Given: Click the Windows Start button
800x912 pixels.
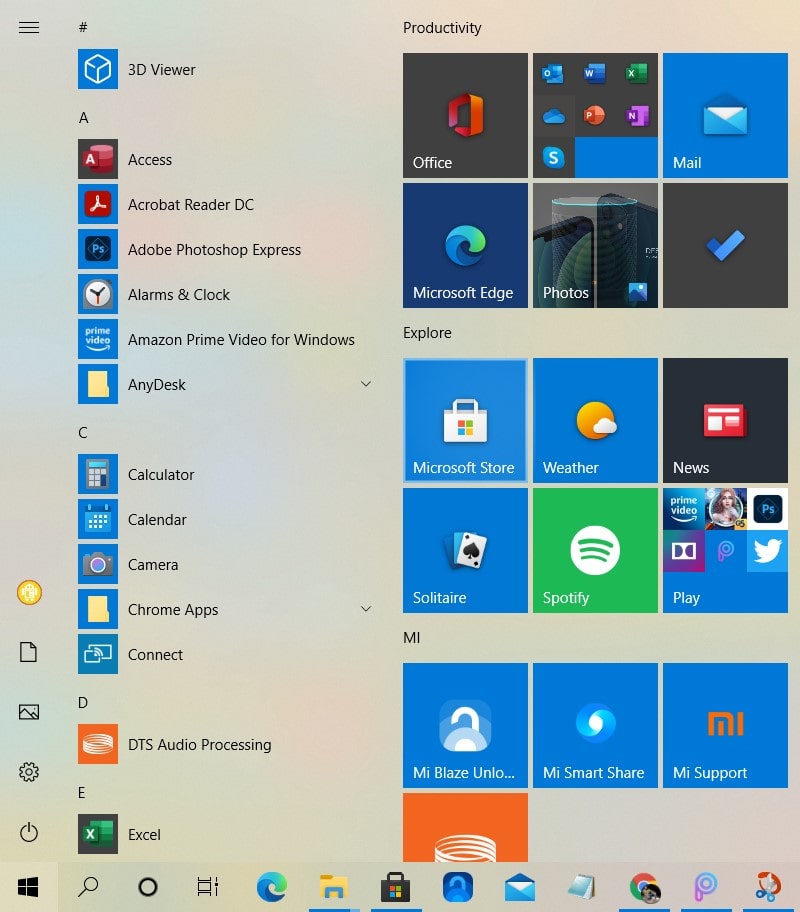Looking at the screenshot, I should coord(29,887).
